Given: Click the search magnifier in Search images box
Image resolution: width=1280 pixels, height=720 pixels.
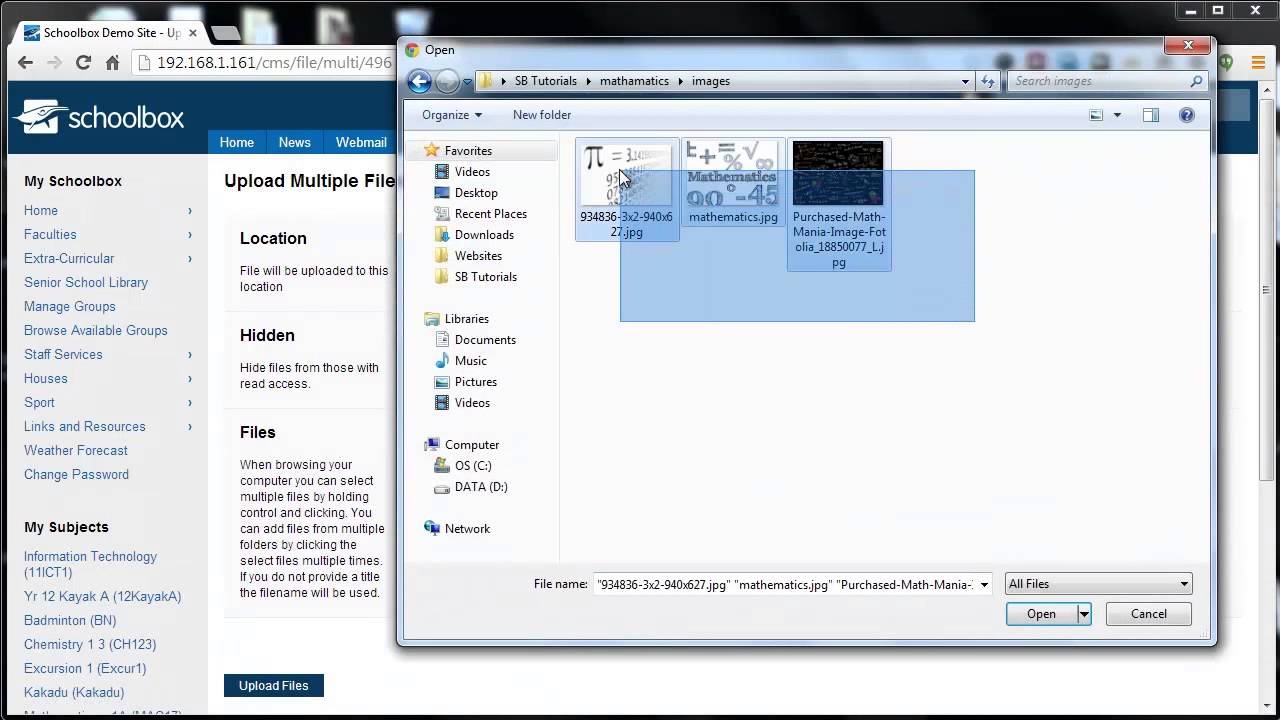Looking at the screenshot, I should pos(1196,81).
